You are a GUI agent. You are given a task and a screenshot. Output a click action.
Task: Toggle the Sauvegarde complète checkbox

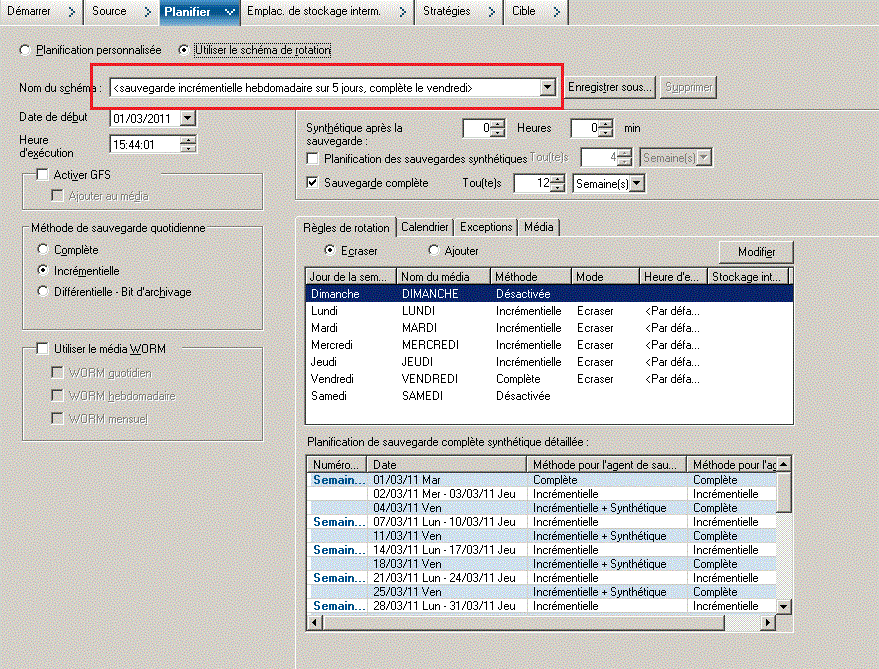(313, 183)
